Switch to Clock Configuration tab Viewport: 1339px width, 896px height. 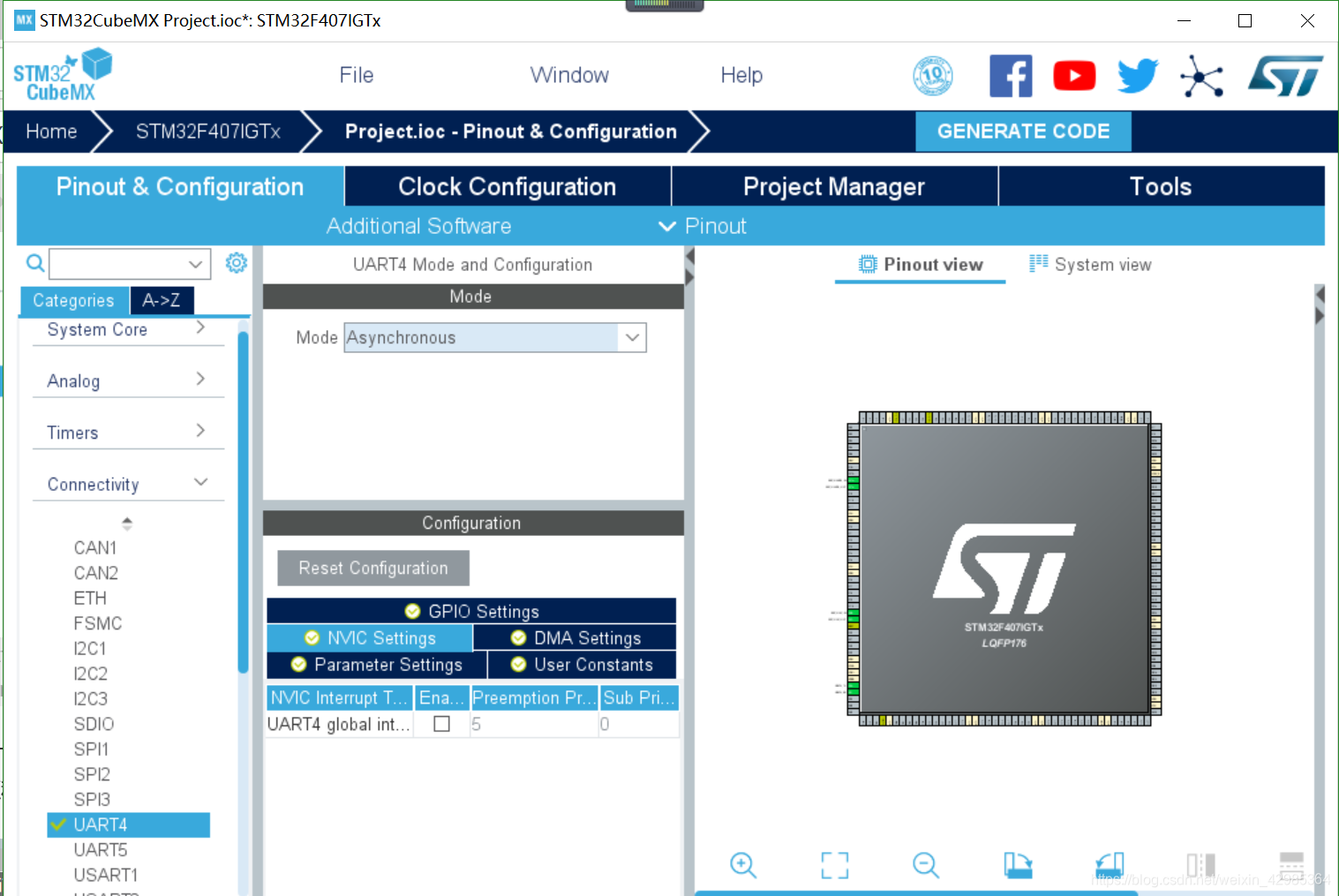[x=508, y=186]
